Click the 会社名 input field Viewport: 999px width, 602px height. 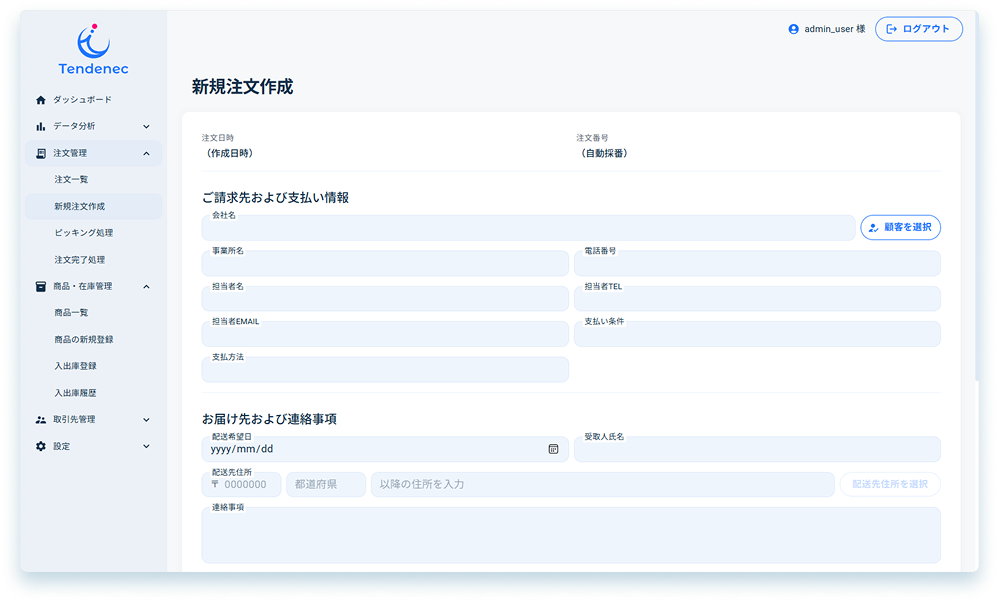point(528,230)
